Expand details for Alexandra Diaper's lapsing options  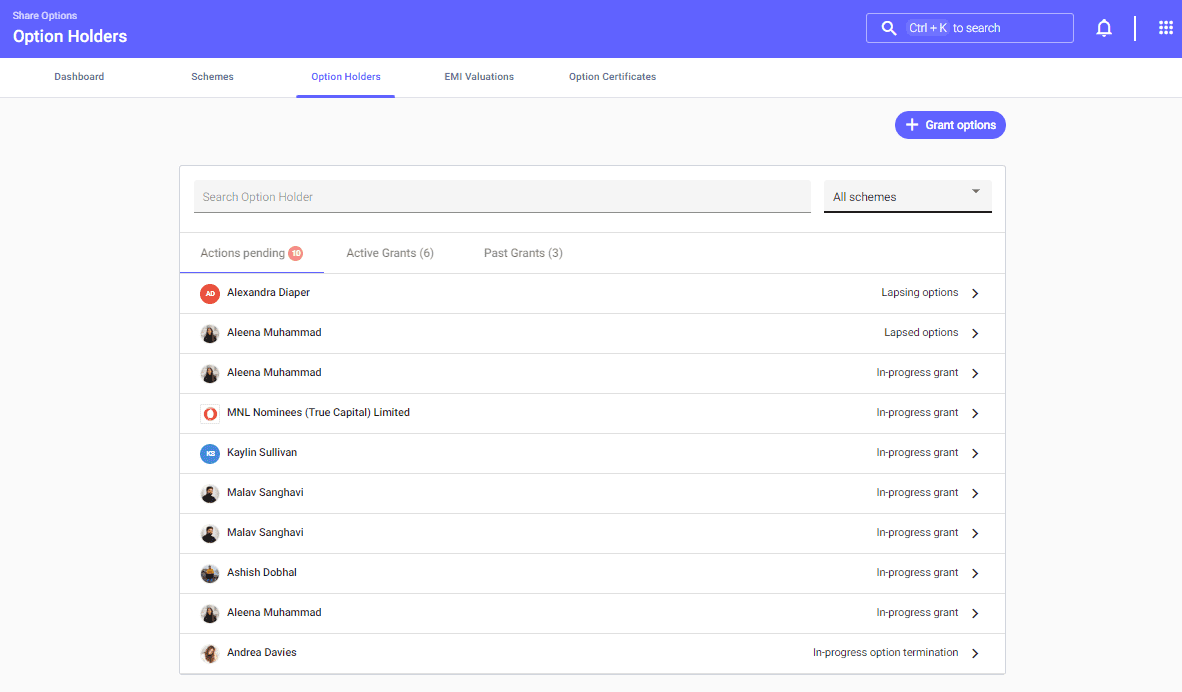coord(975,293)
